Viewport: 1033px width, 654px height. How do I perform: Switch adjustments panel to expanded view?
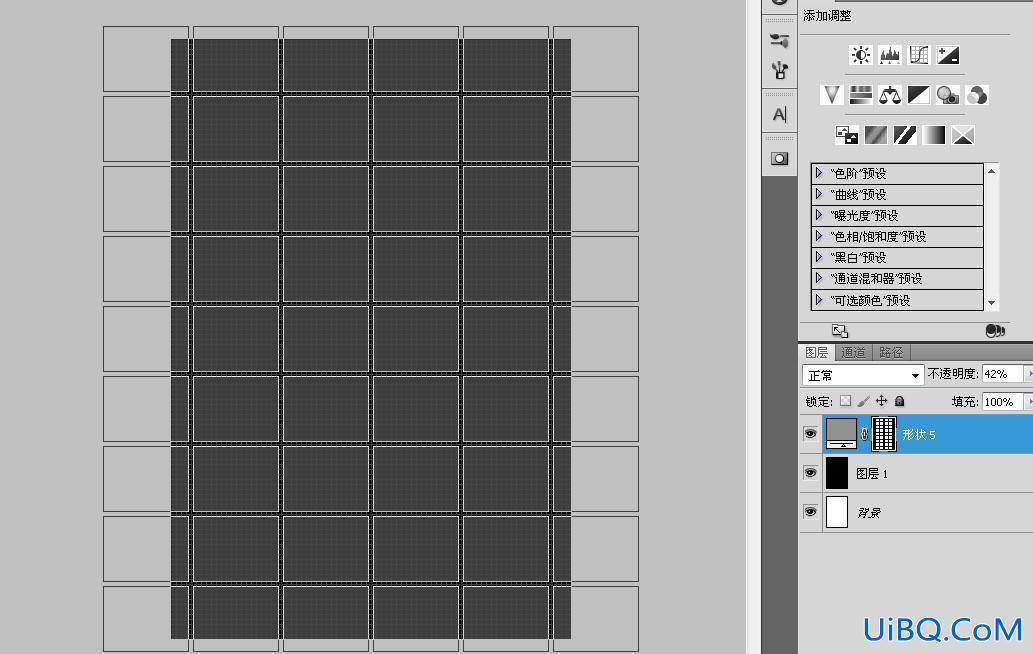[x=839, y=331]
